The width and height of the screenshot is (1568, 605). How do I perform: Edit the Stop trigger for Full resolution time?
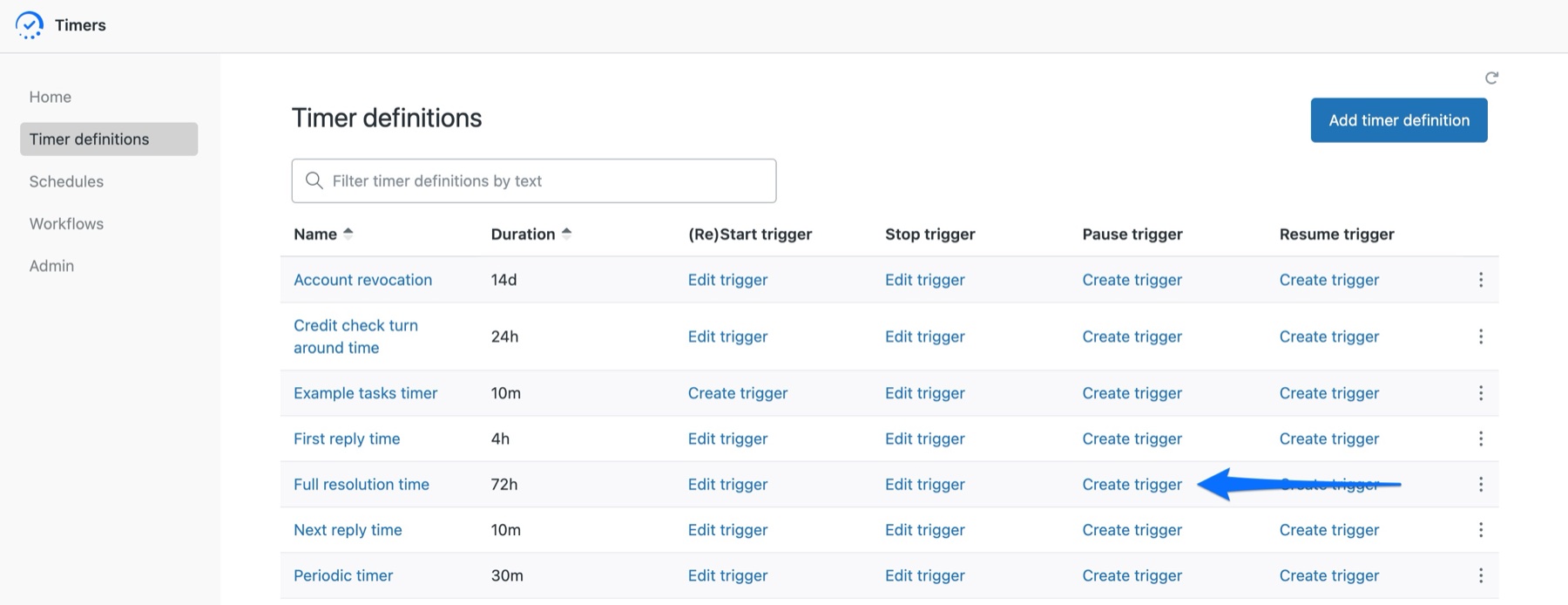tap(925, 485)
